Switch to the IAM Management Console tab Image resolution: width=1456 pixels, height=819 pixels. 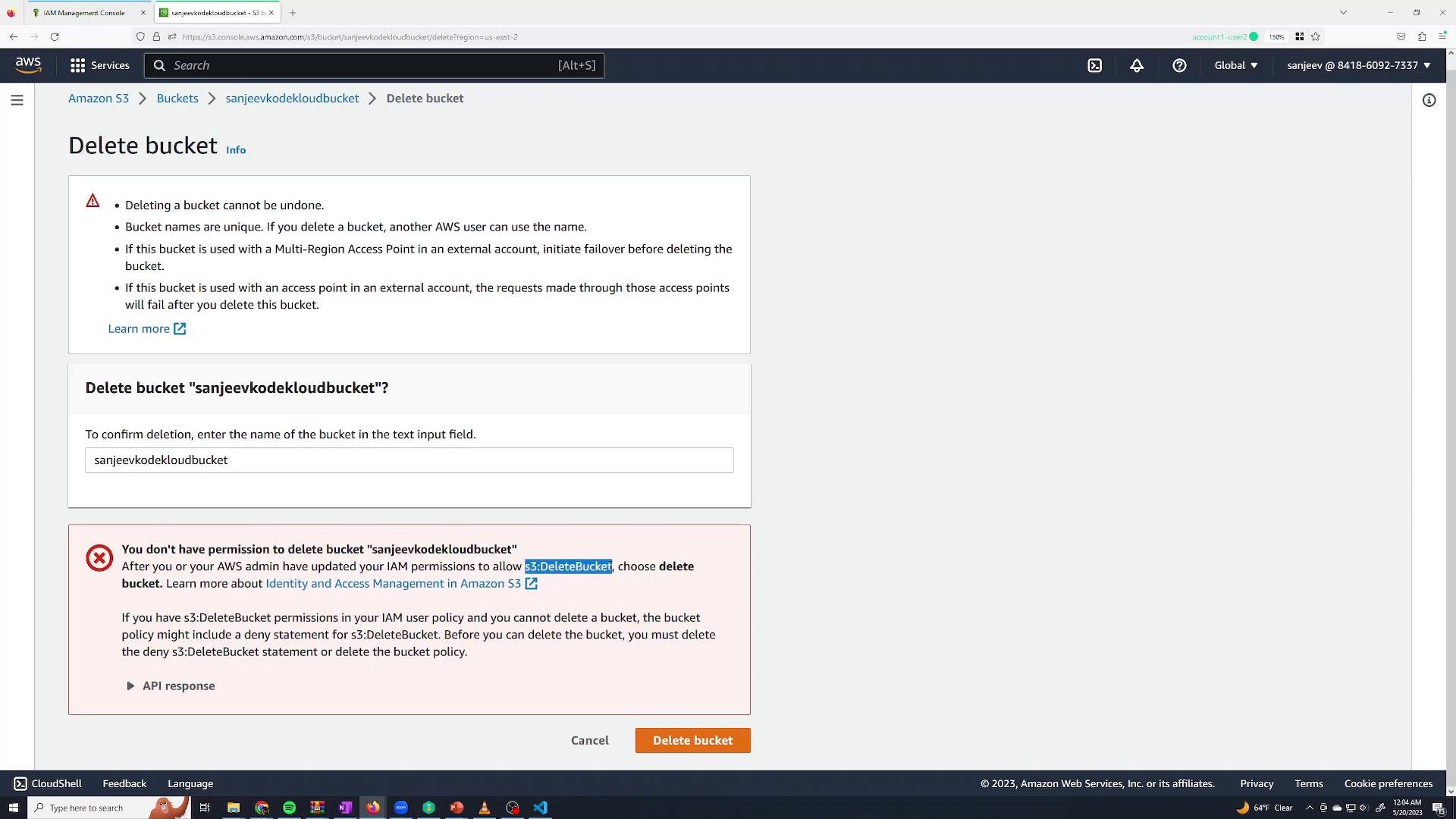pos(83,13)
